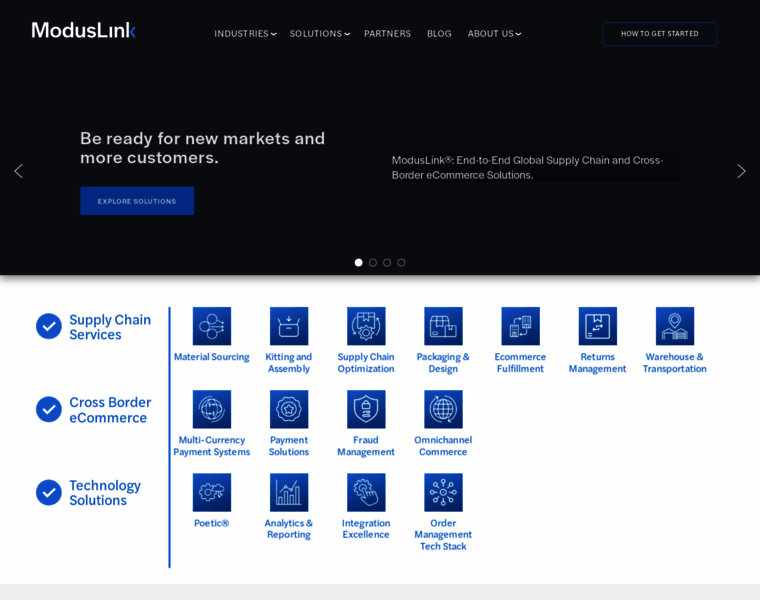Select the Payment Solutions icon
This screenshot has width=760, height=600.
[289, 409]
